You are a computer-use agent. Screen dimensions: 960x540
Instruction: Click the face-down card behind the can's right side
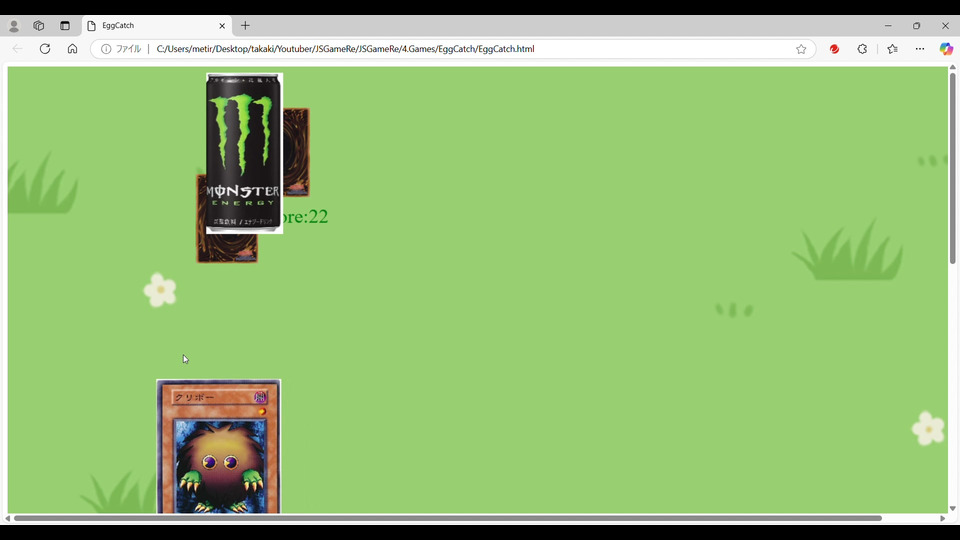click(296, 152)
